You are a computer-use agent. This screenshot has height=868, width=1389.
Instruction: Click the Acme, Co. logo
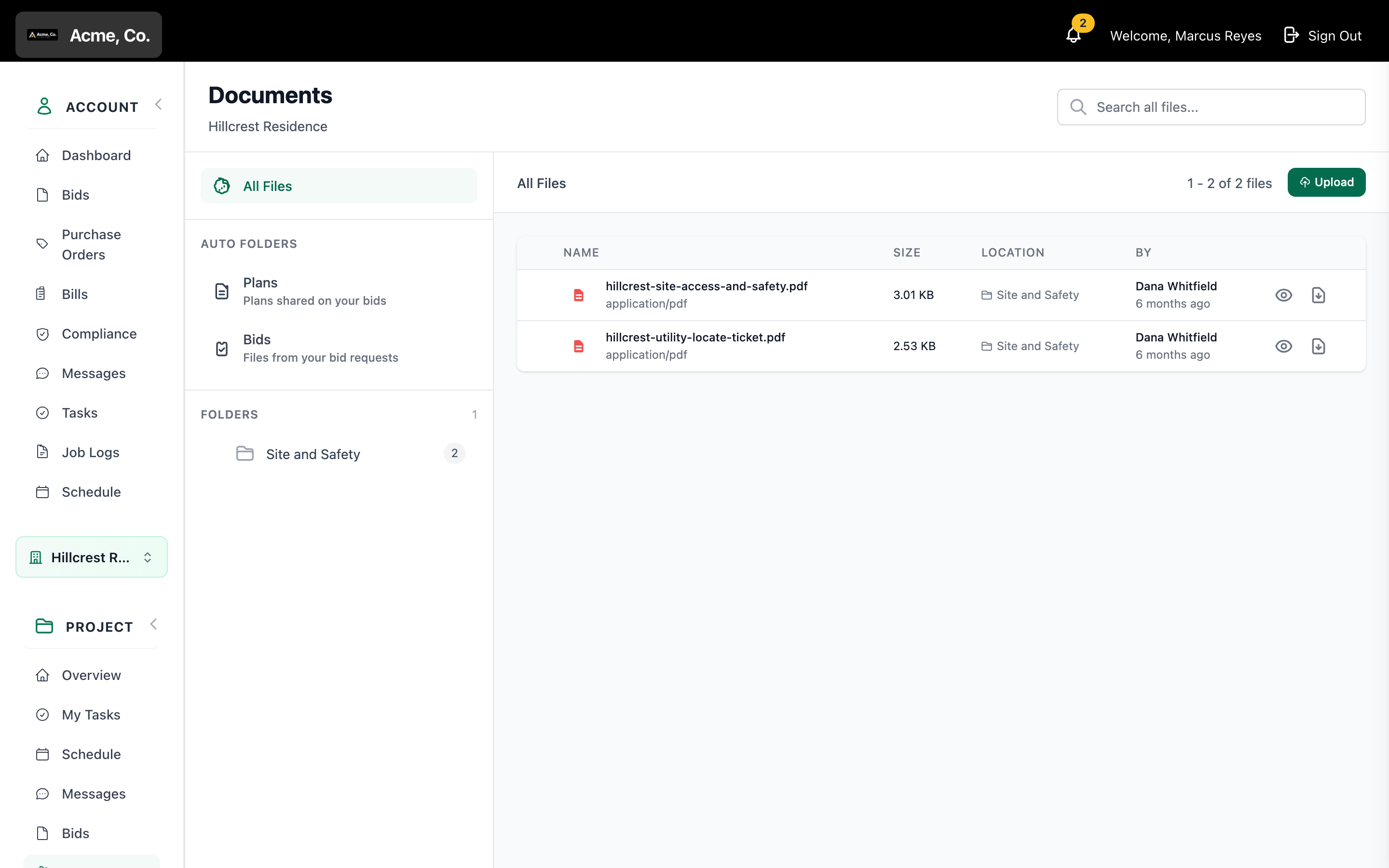tap(42, 35)
